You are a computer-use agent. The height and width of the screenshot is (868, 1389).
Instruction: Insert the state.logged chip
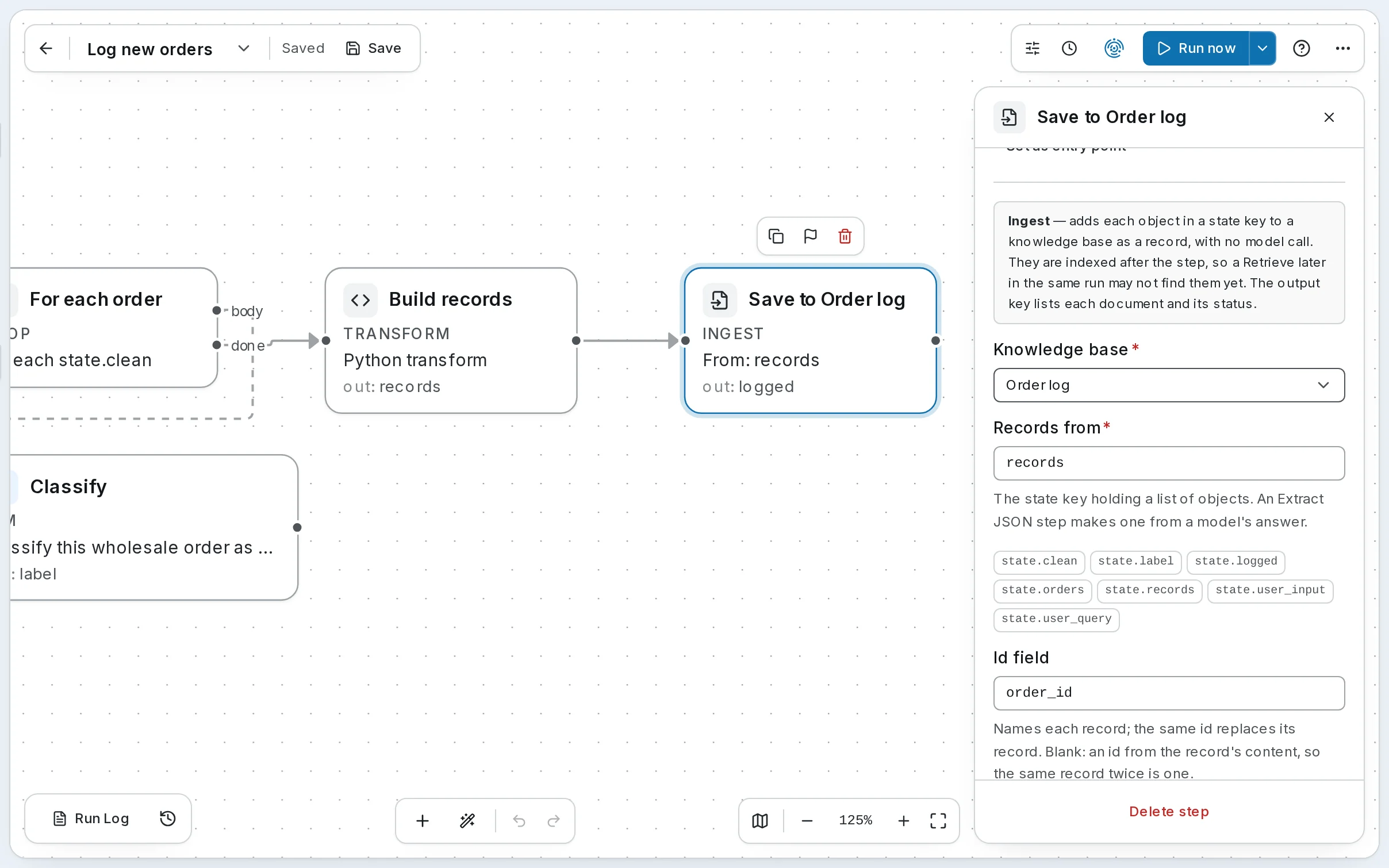[1235, 562]
